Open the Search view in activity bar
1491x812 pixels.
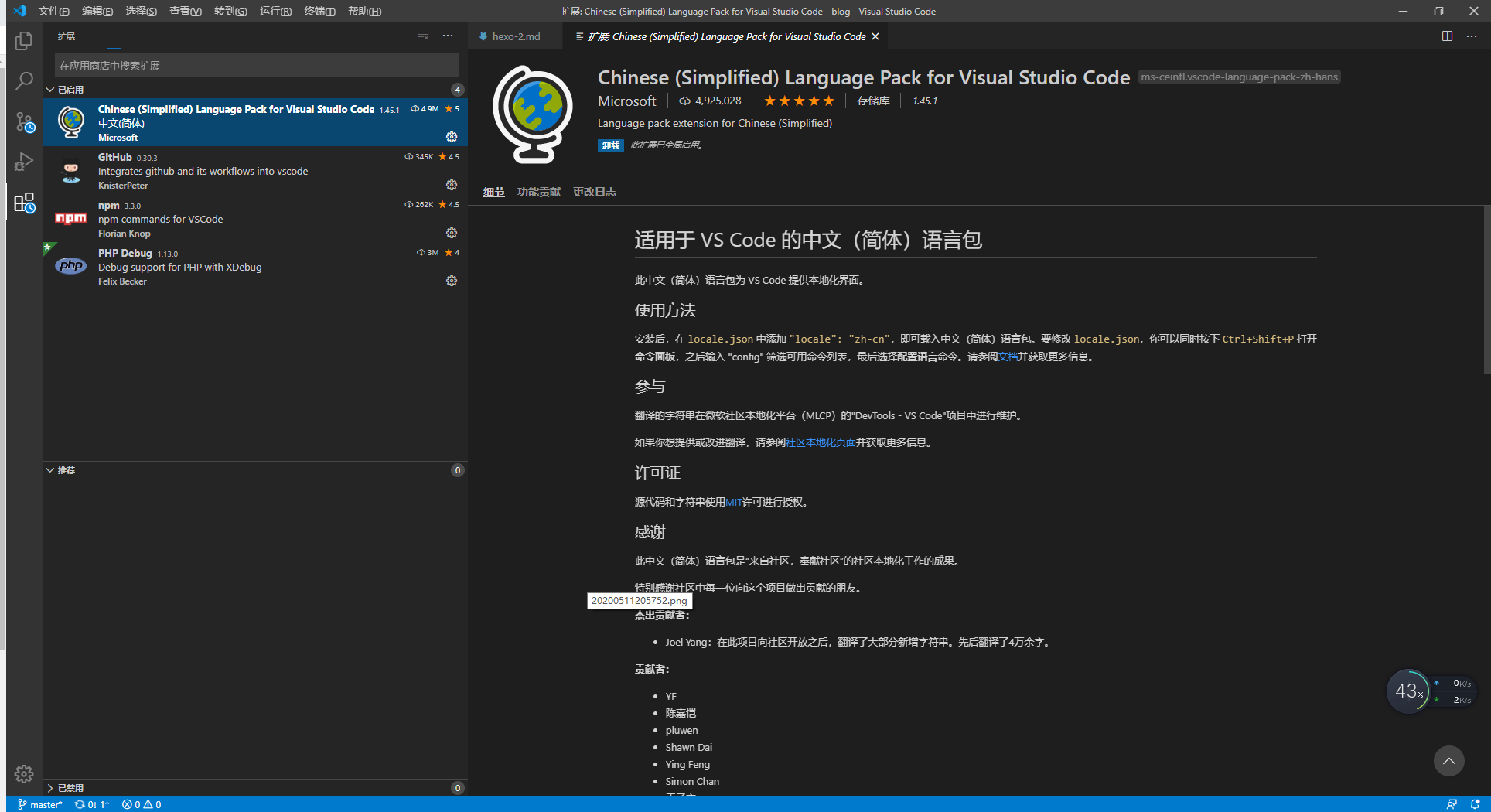coord(24,80)
